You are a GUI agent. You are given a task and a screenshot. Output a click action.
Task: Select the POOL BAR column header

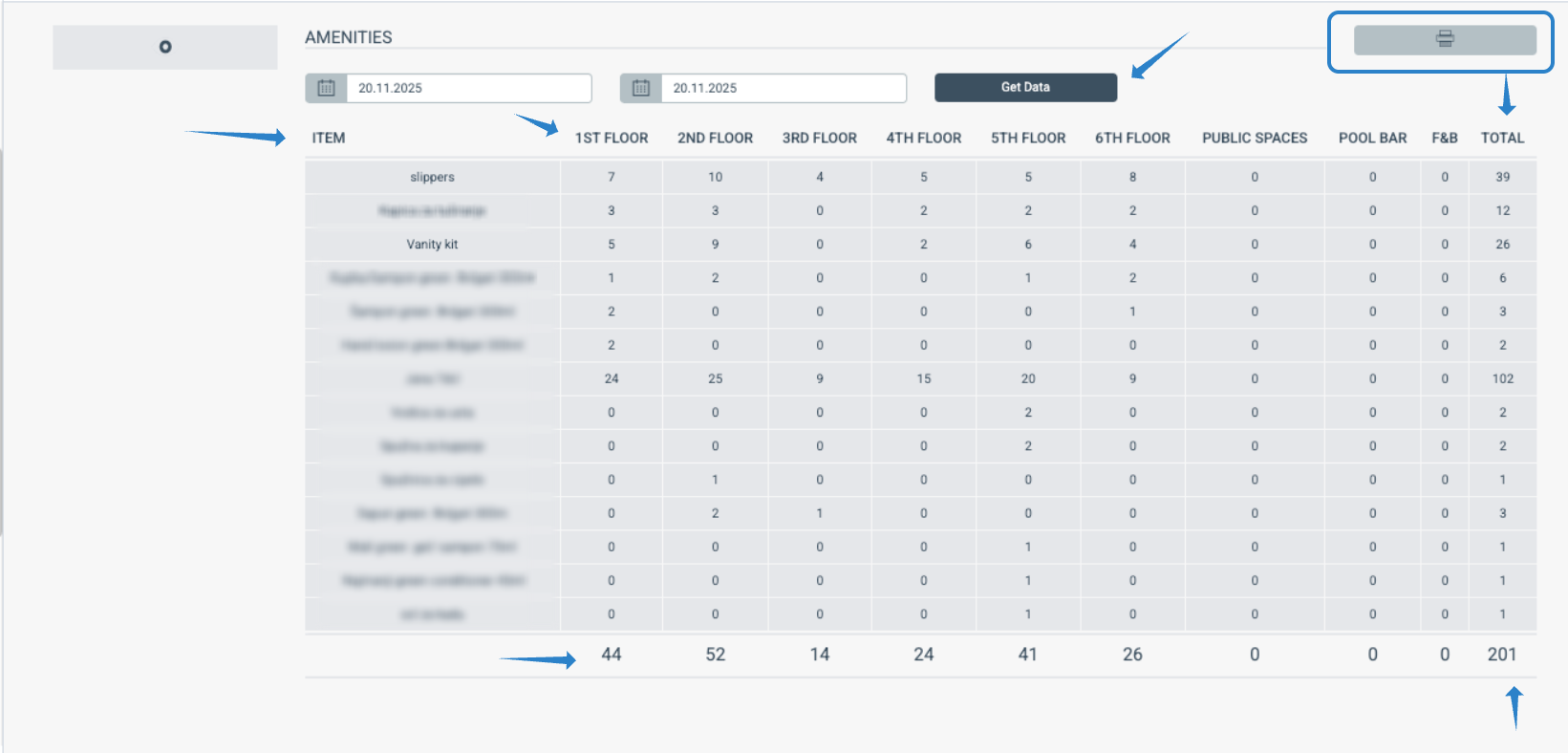pos(1373,138)
